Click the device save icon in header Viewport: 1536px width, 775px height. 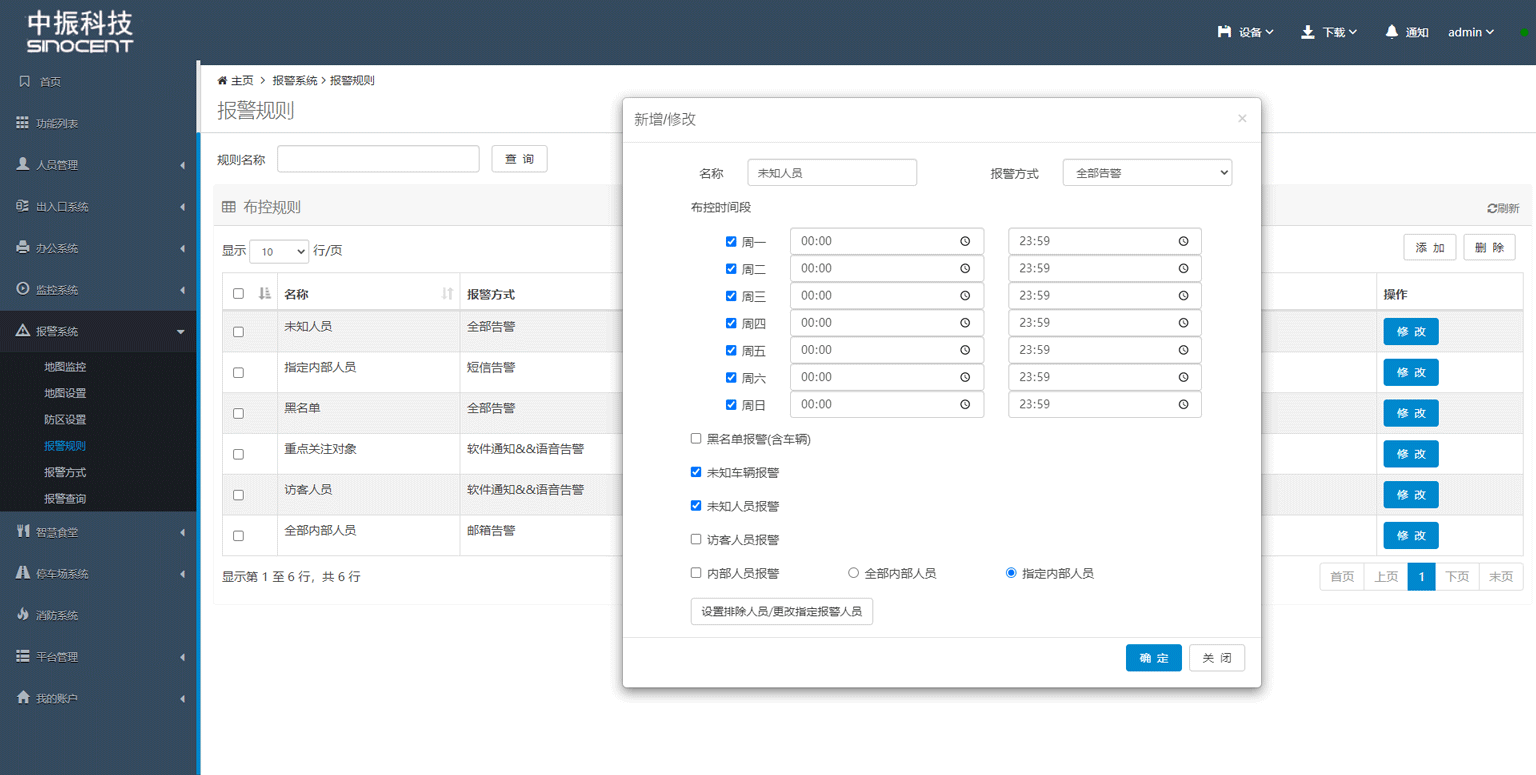tap(1224, 32)
